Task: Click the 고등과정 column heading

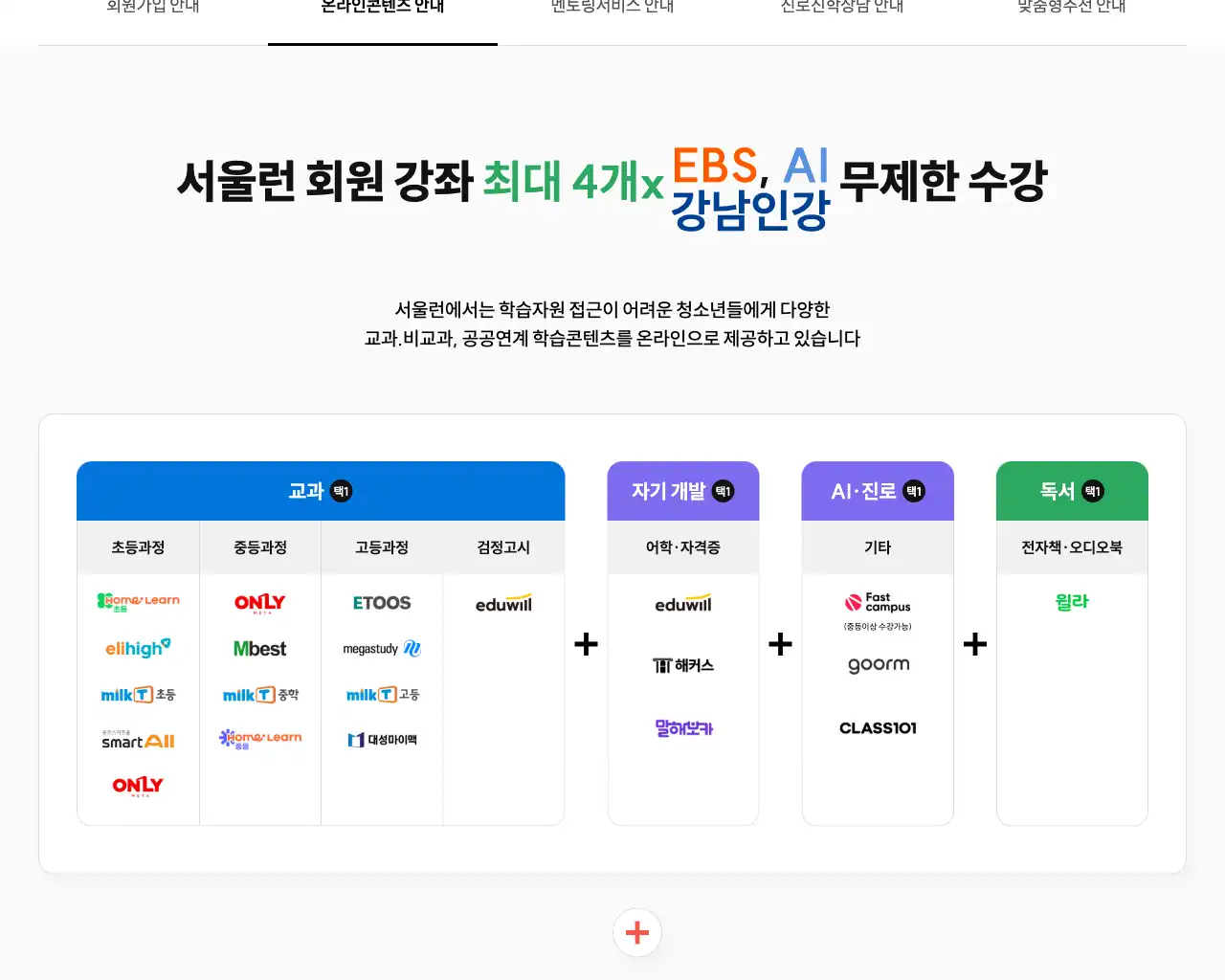Action: pyautogui.click(x=382, y=547)
